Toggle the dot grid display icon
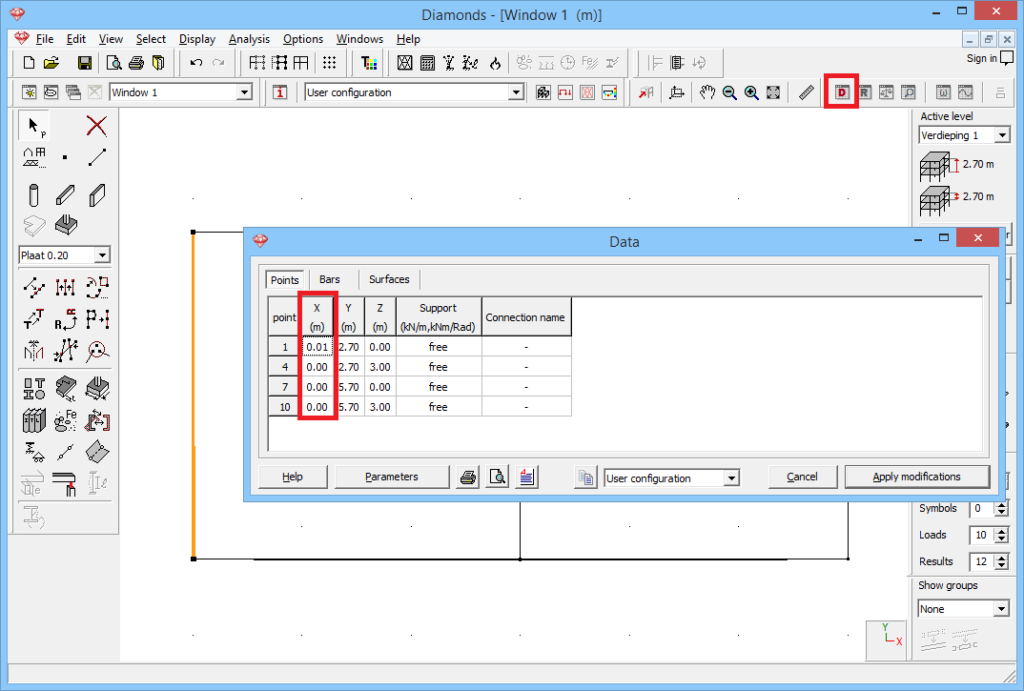 pyautogui.click(x=329, y=63)
